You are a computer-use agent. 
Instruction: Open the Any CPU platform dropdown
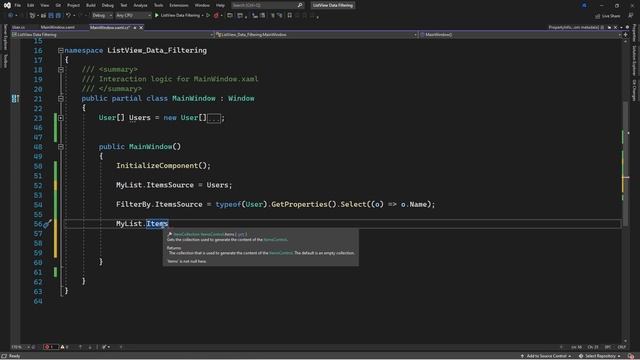coord(133,16)
